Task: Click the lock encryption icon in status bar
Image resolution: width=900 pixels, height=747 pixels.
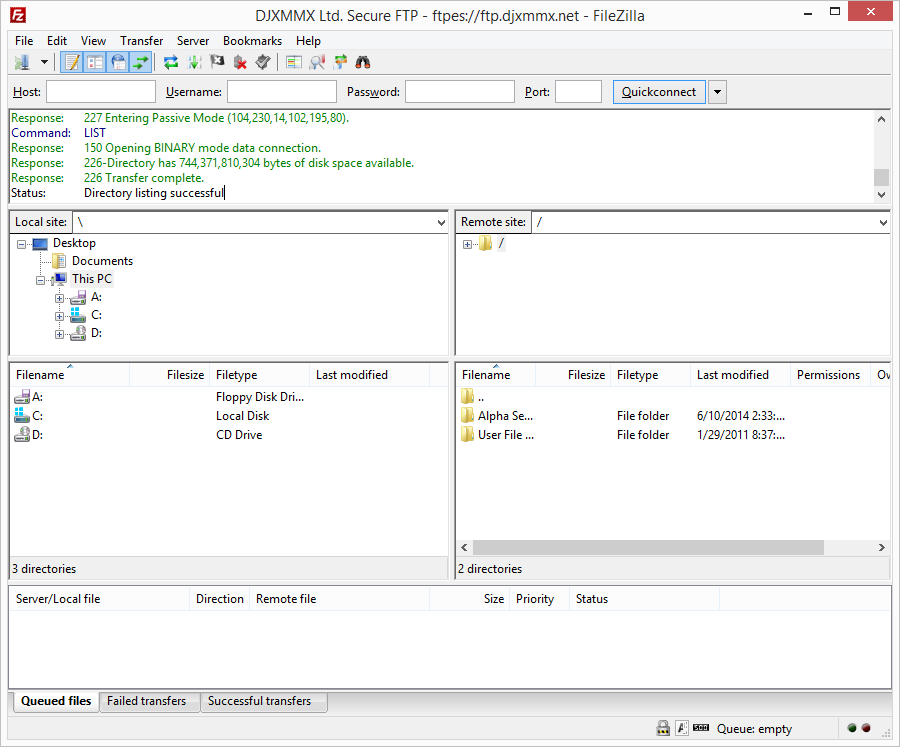Action: pyautogui.click(x=662, y=729)
